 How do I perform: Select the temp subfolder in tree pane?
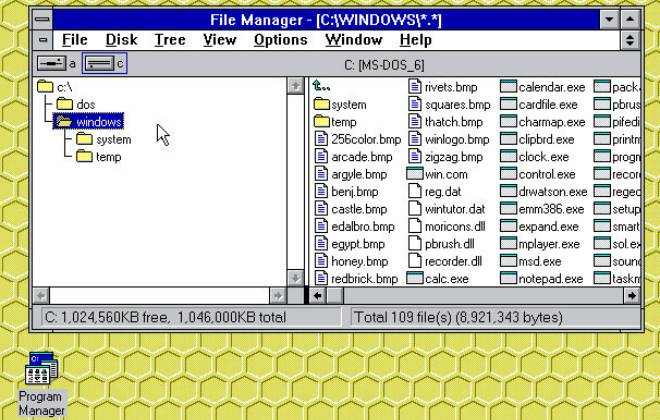pos(98,157)
